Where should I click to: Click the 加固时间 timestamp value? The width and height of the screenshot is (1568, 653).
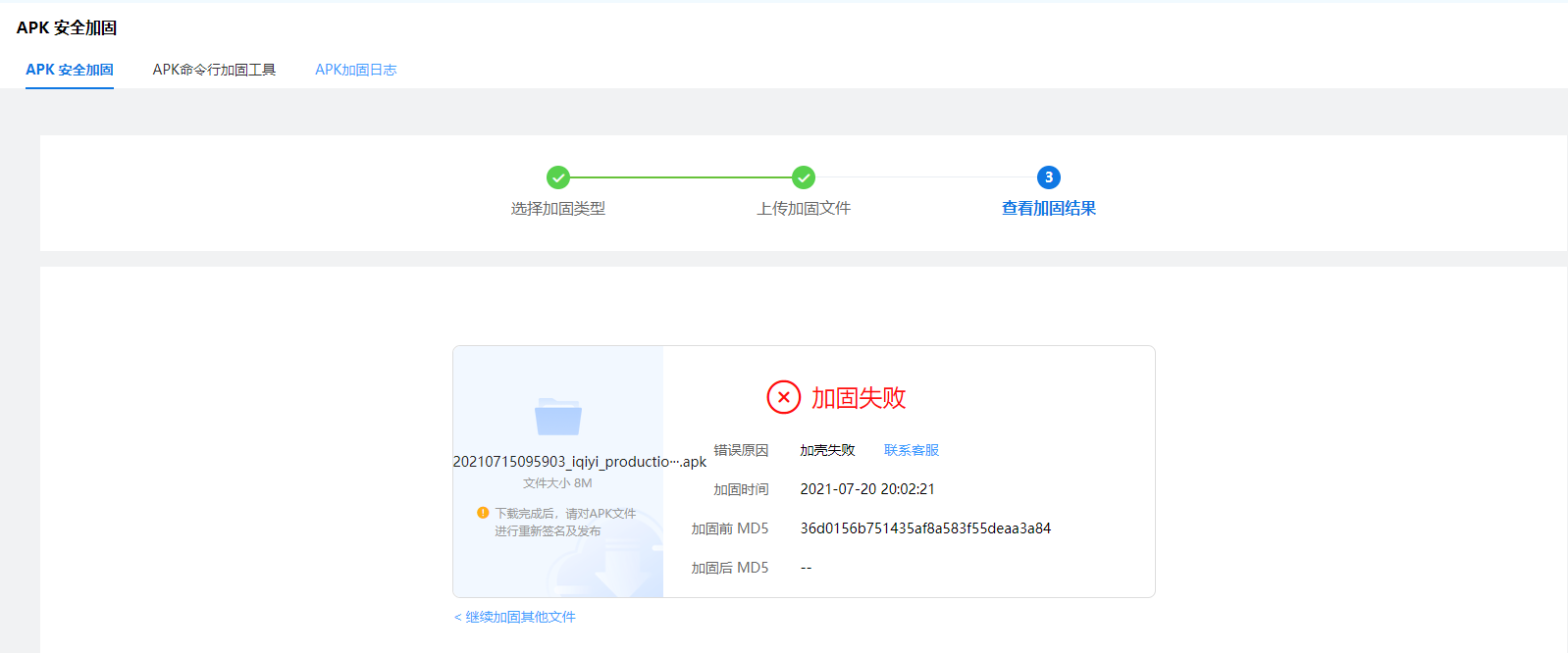(867, 489)
